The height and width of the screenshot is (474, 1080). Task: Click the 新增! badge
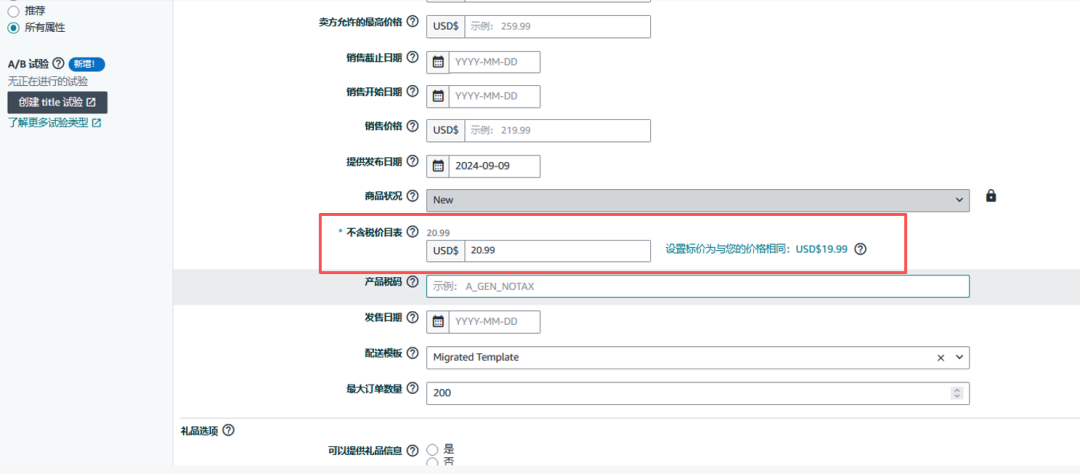point(87,64)
